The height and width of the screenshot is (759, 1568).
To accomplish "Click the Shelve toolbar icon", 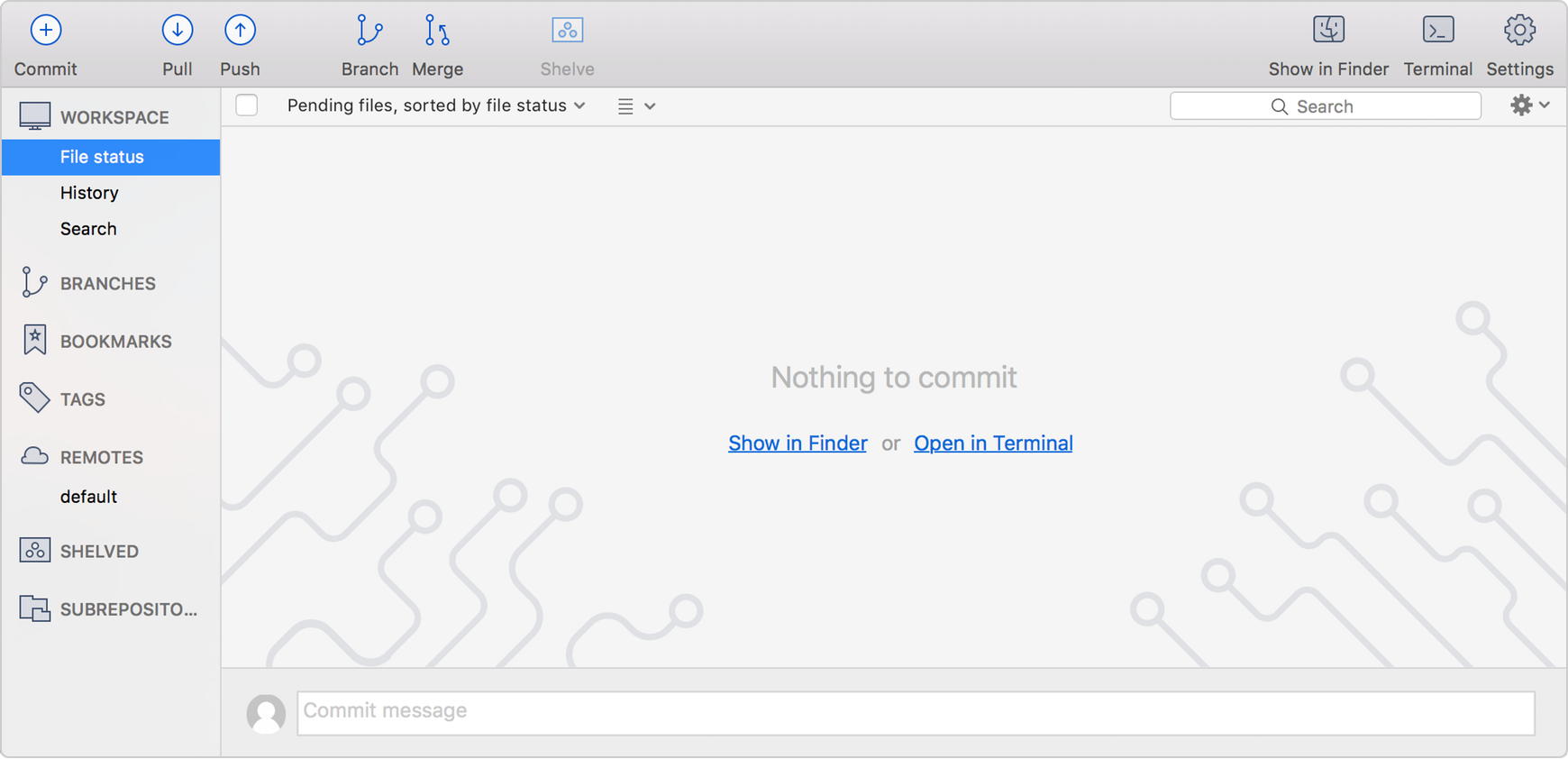I will point(567,31).
